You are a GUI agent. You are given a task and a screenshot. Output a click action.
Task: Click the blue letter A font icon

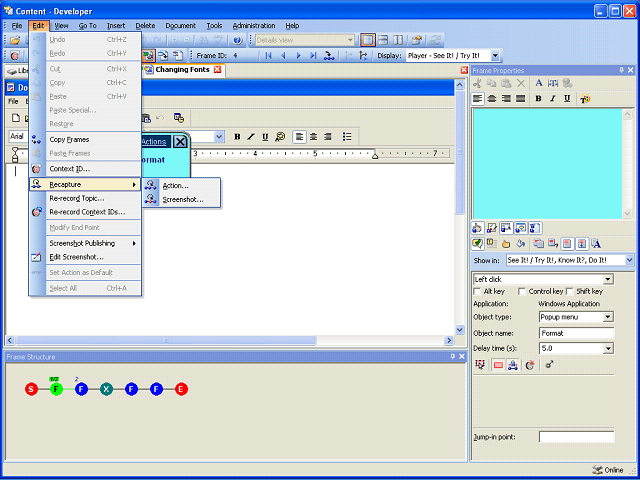[x=539, y=83]
